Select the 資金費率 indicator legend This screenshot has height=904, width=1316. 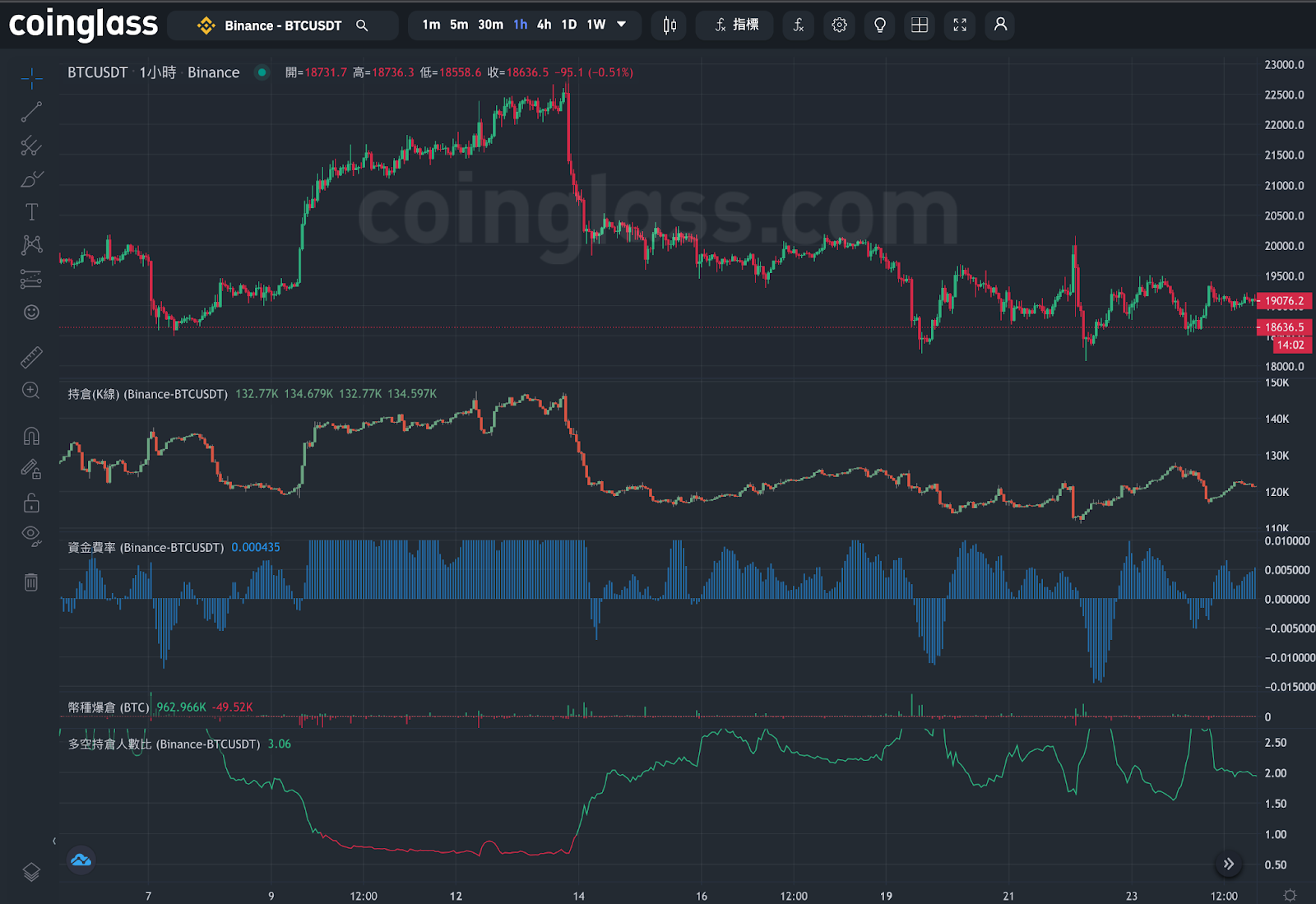tap(146, 547)
